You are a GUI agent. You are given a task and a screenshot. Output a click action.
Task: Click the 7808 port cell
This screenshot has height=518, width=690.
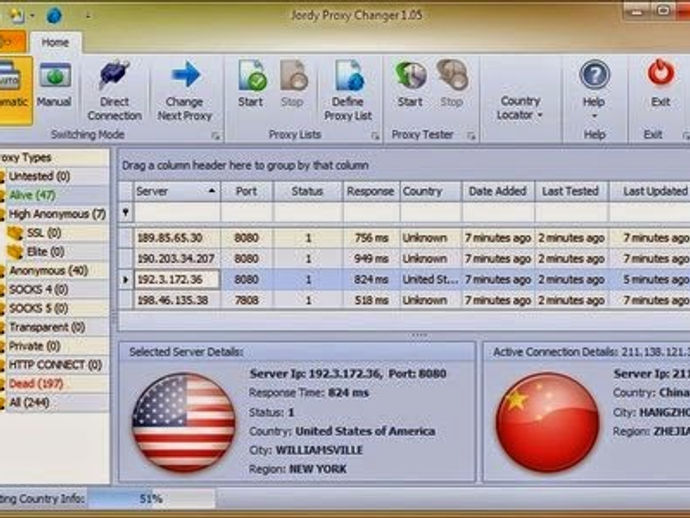point(246,301)
